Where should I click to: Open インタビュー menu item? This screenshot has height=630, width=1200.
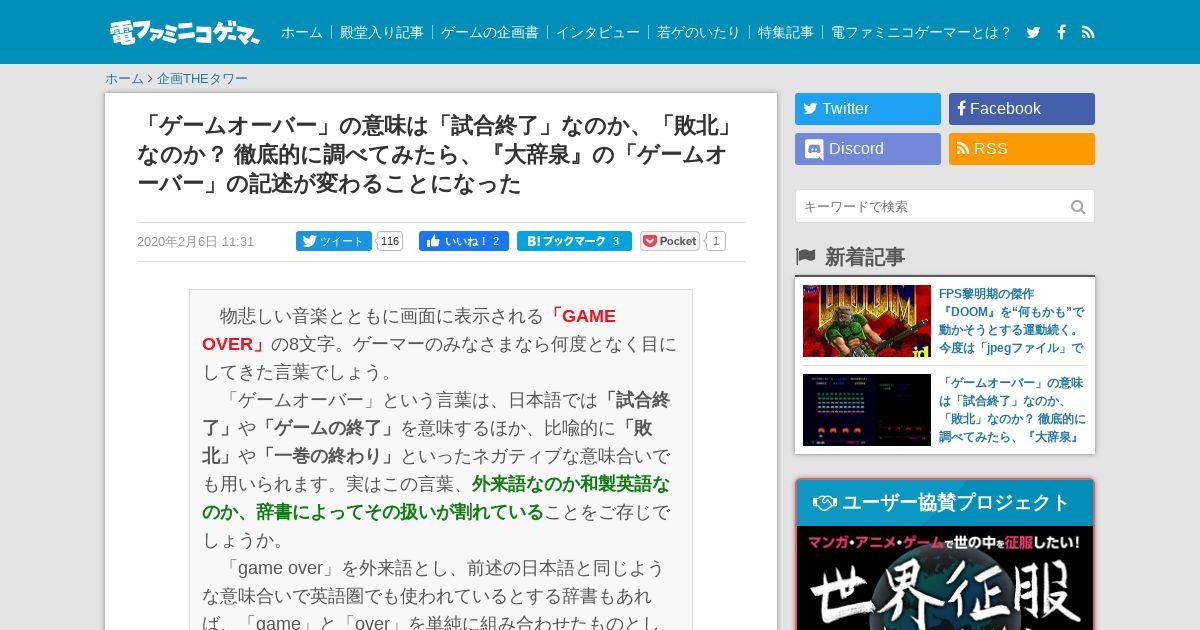[597, 32]
